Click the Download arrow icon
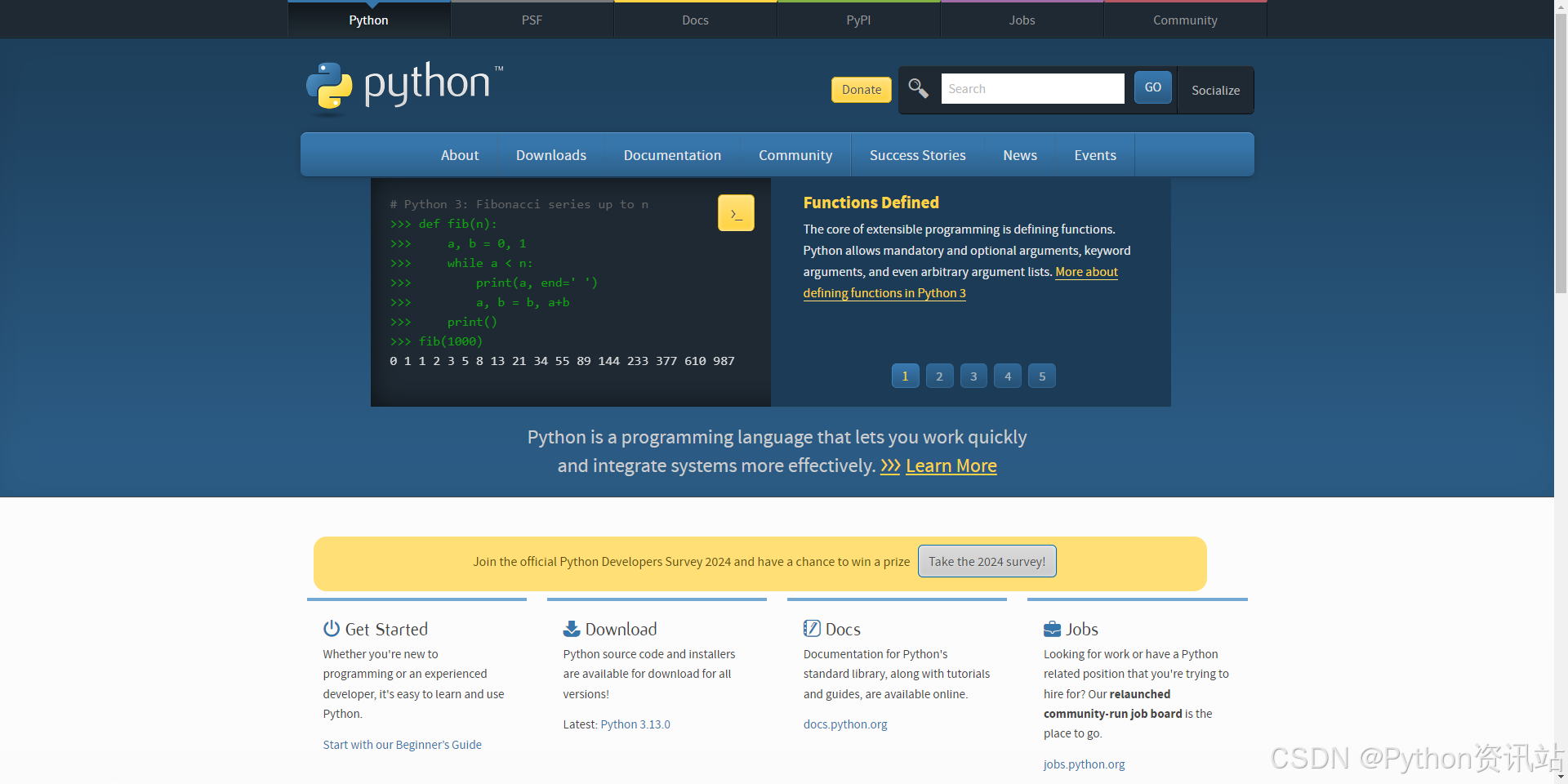 click(x=572, y=629)
